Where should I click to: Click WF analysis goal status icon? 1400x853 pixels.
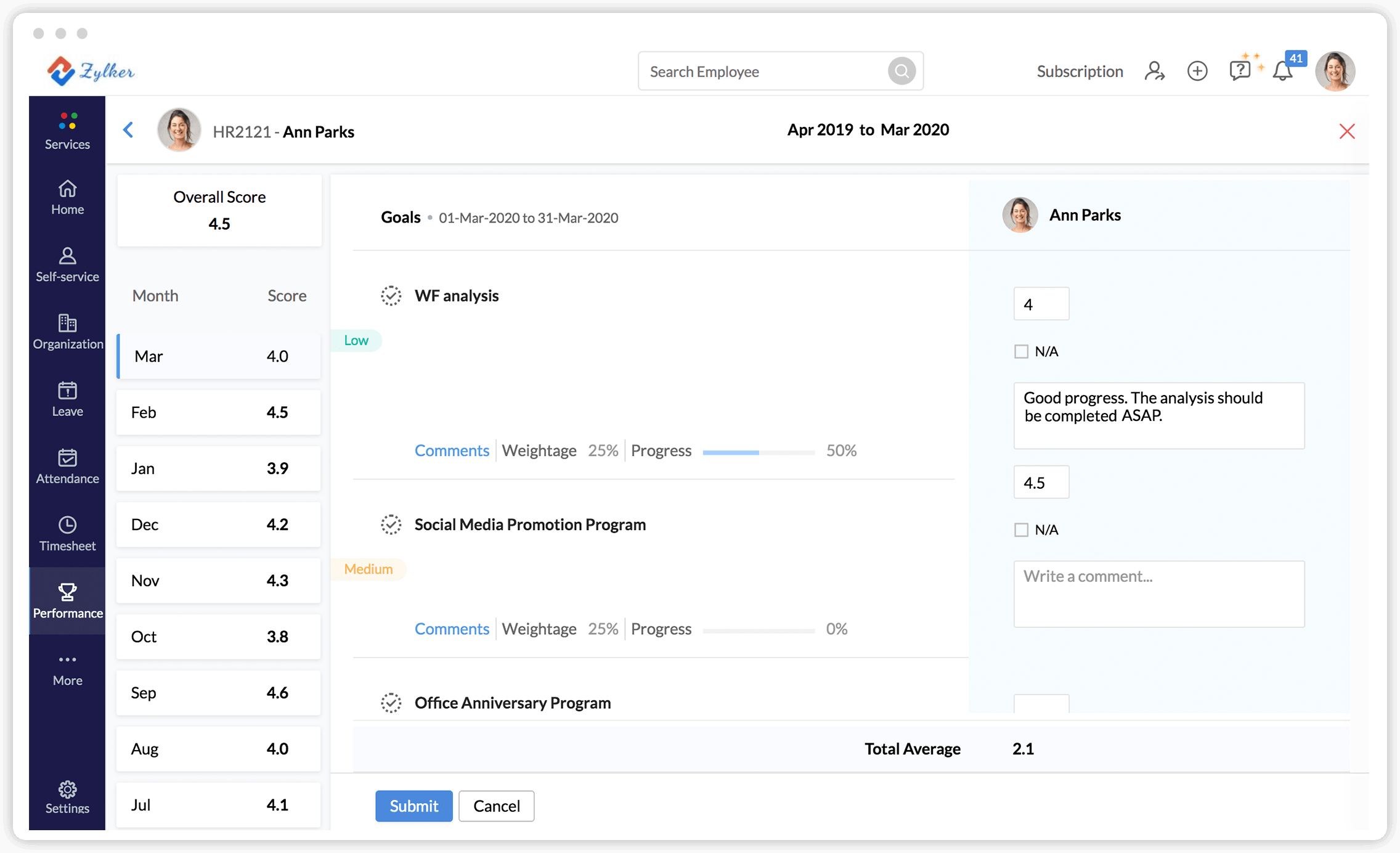point(391,296)
